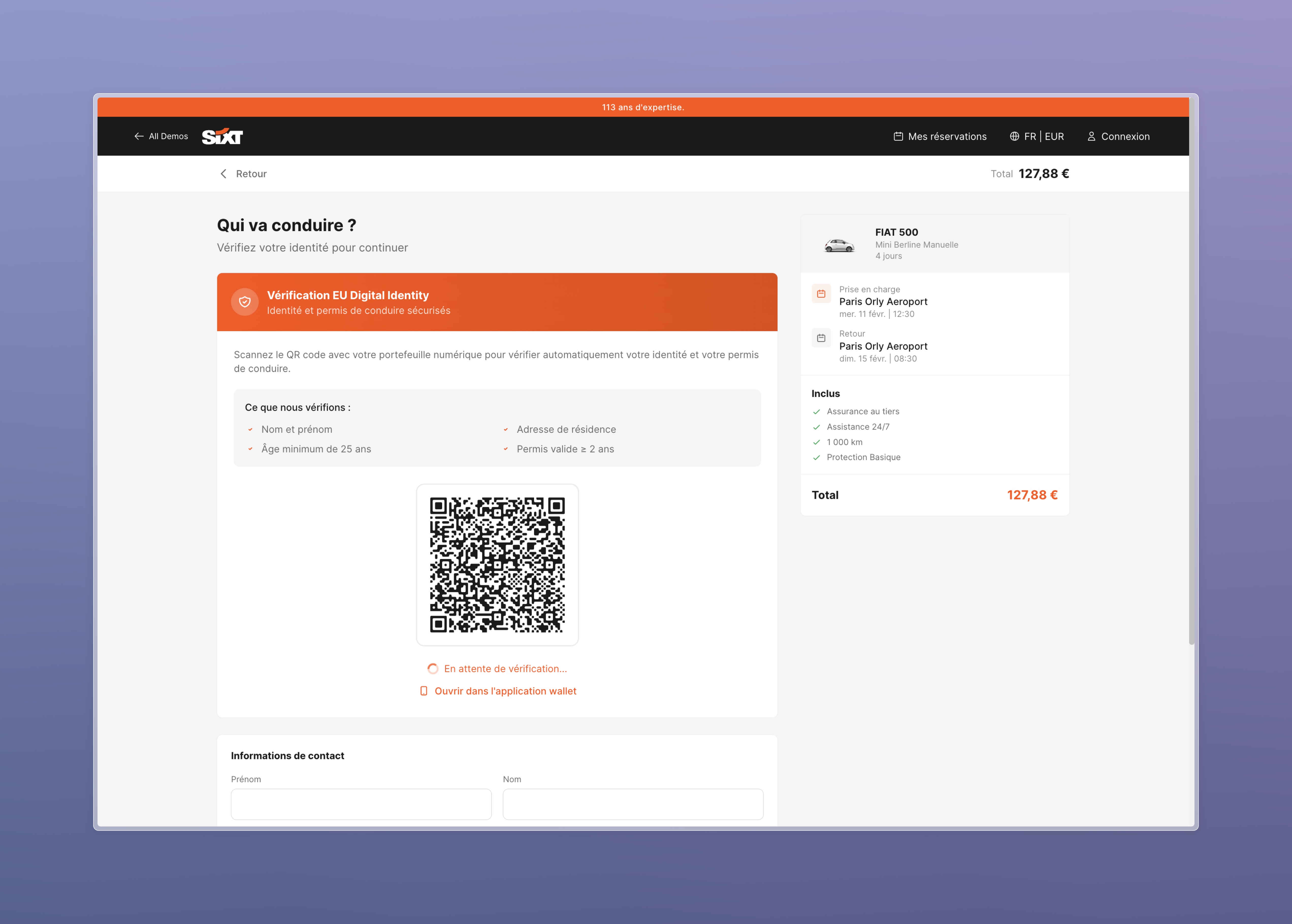Click checkmark next to Assistance 24/7
This screenshot has height=924, width=1292.
[817, 427]
